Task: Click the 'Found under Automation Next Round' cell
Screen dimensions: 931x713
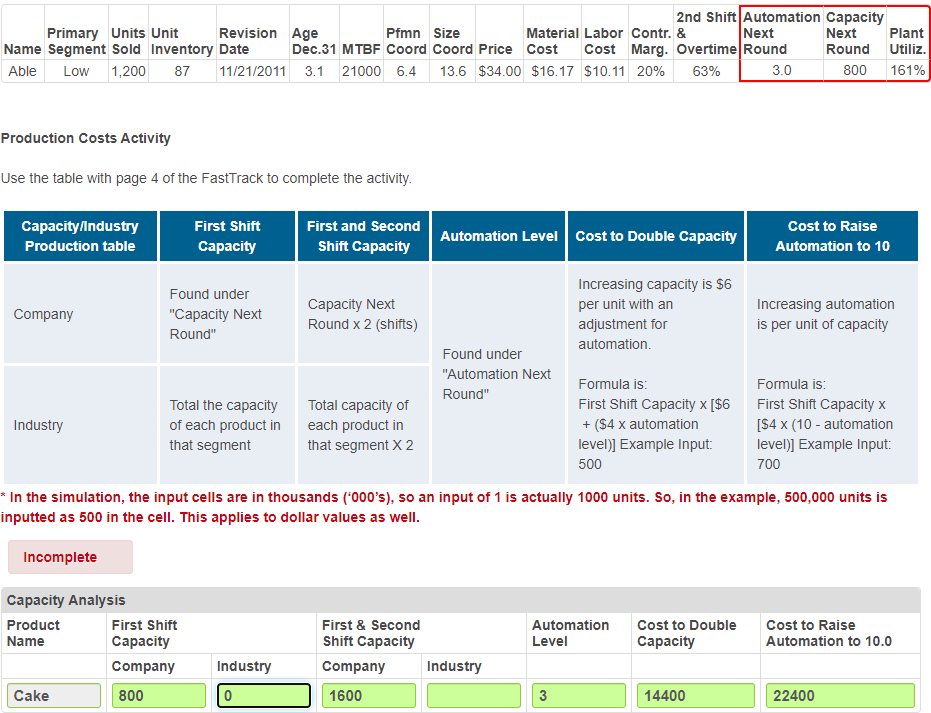Action: coord(497,374)
